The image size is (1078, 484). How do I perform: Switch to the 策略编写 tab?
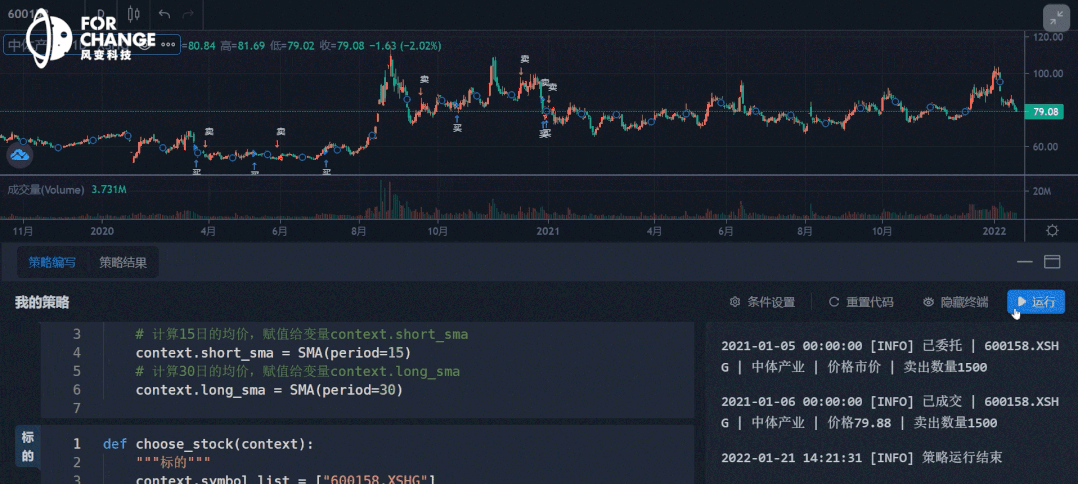click(52, 262)
